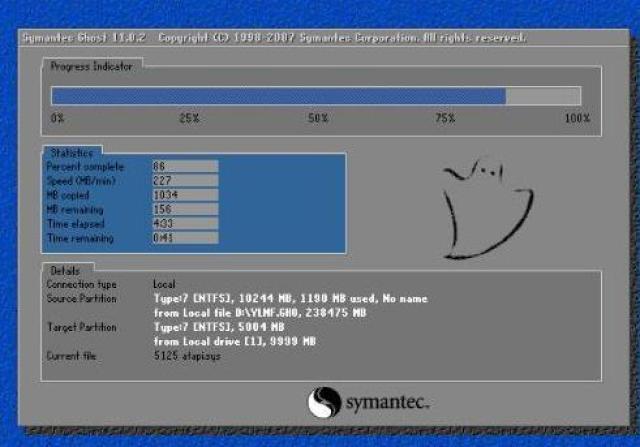Viewport: 640px width, 447px height.
Task: Click the Time elapsed value field
Action: tap(185, 223)
